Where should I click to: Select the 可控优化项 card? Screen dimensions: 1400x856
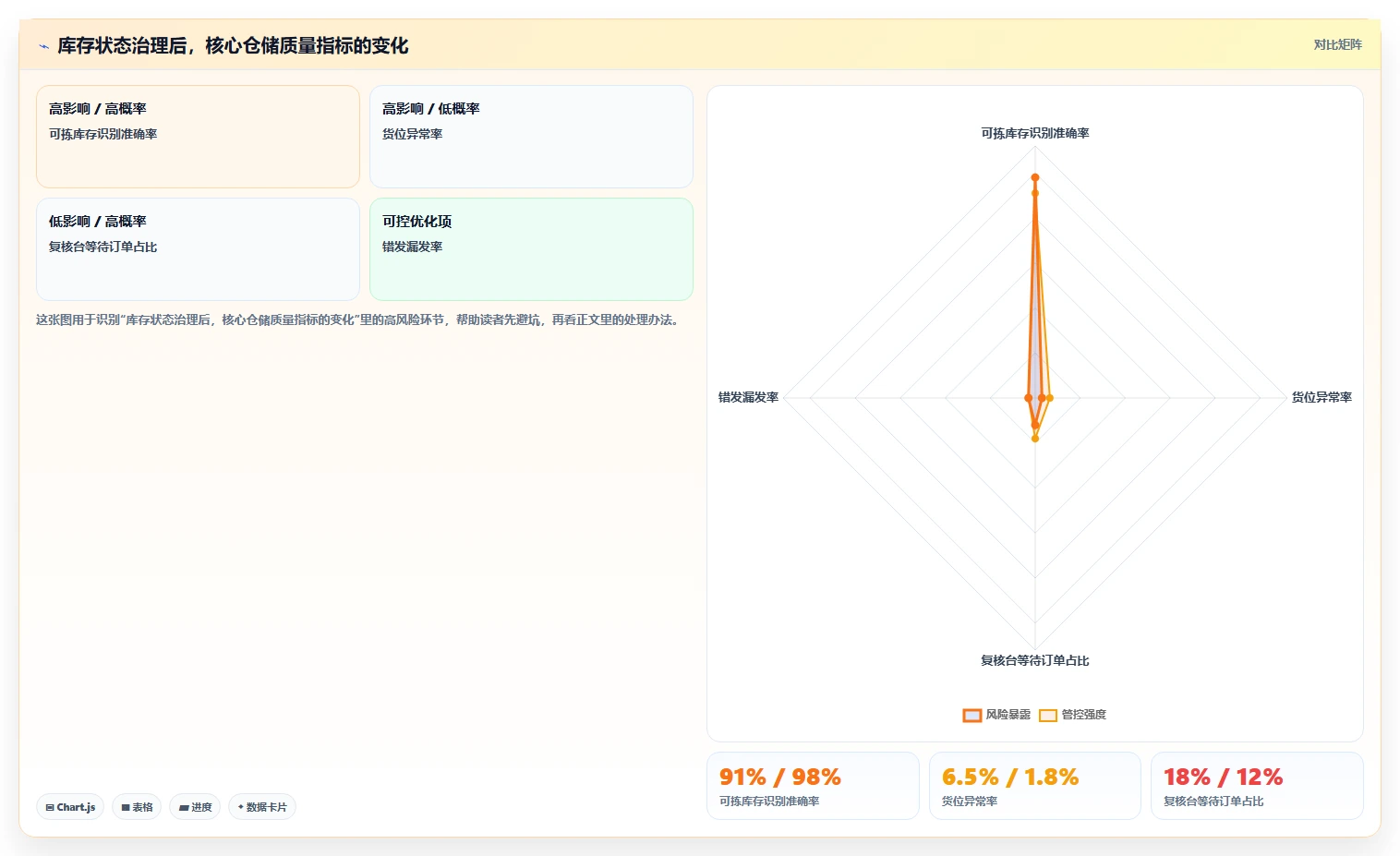coord(531,249)
